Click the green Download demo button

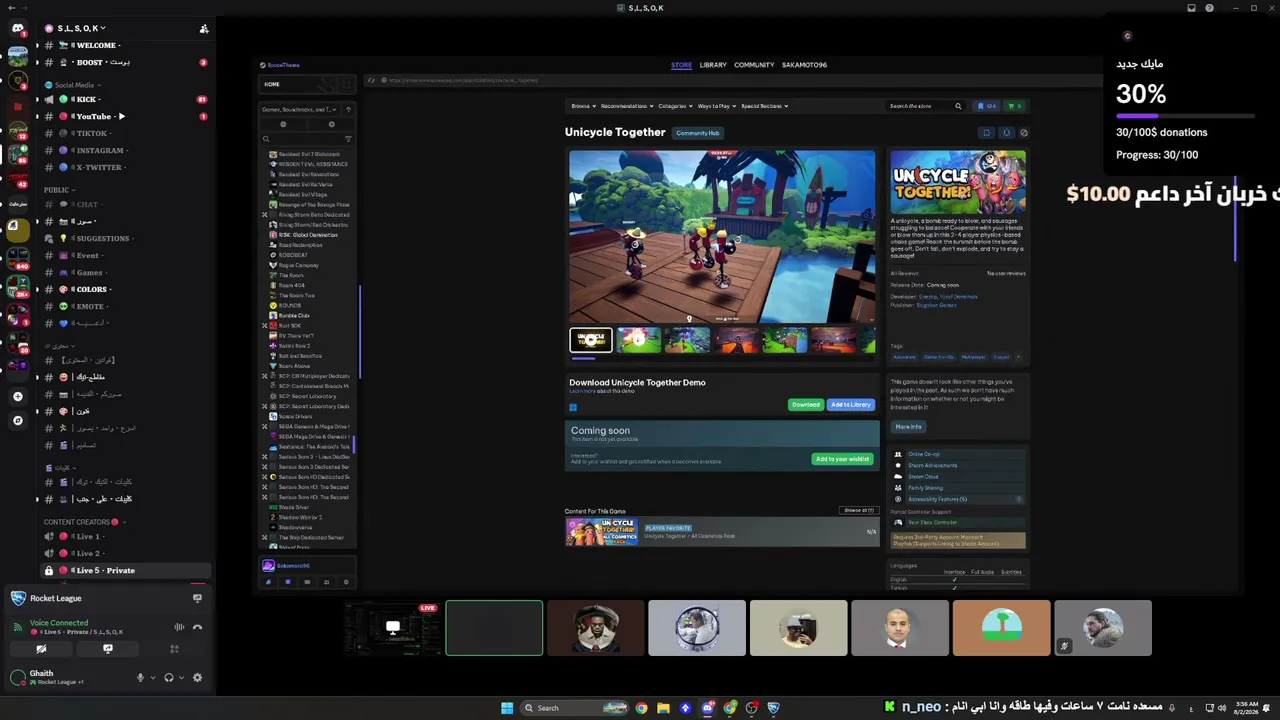[x=805, y=404]
